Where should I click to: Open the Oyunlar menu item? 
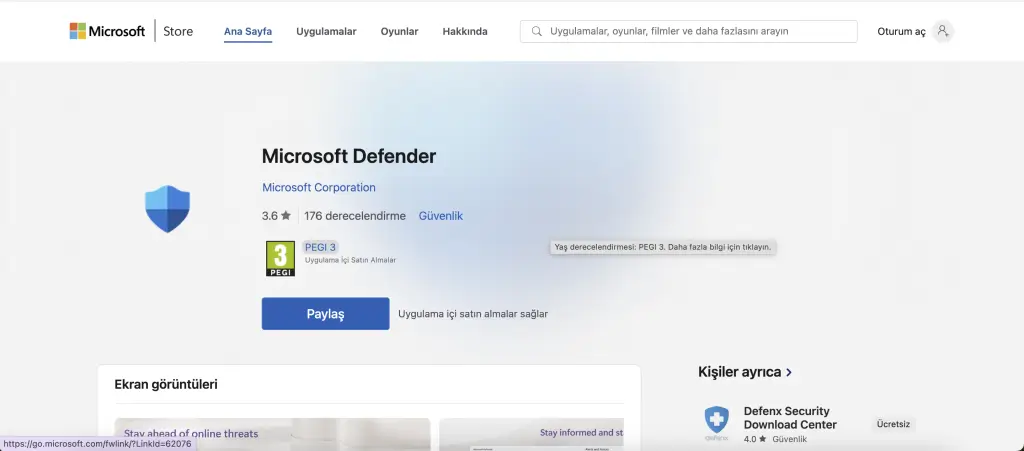tap(399, 31)
